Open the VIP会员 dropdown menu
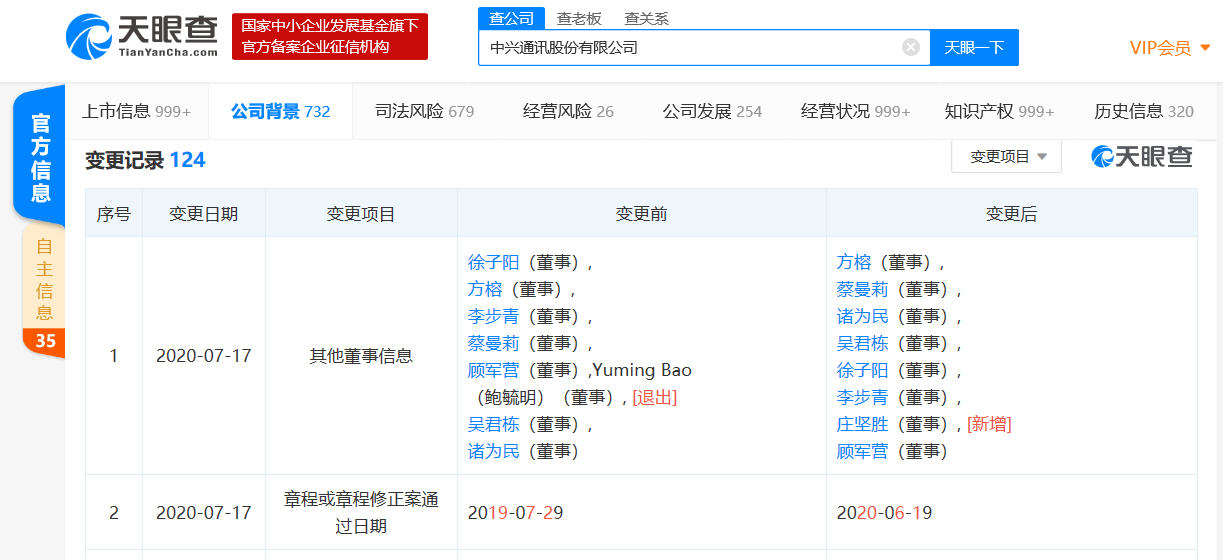Screen dimensions: 1223x560 tap(1169, 48)
